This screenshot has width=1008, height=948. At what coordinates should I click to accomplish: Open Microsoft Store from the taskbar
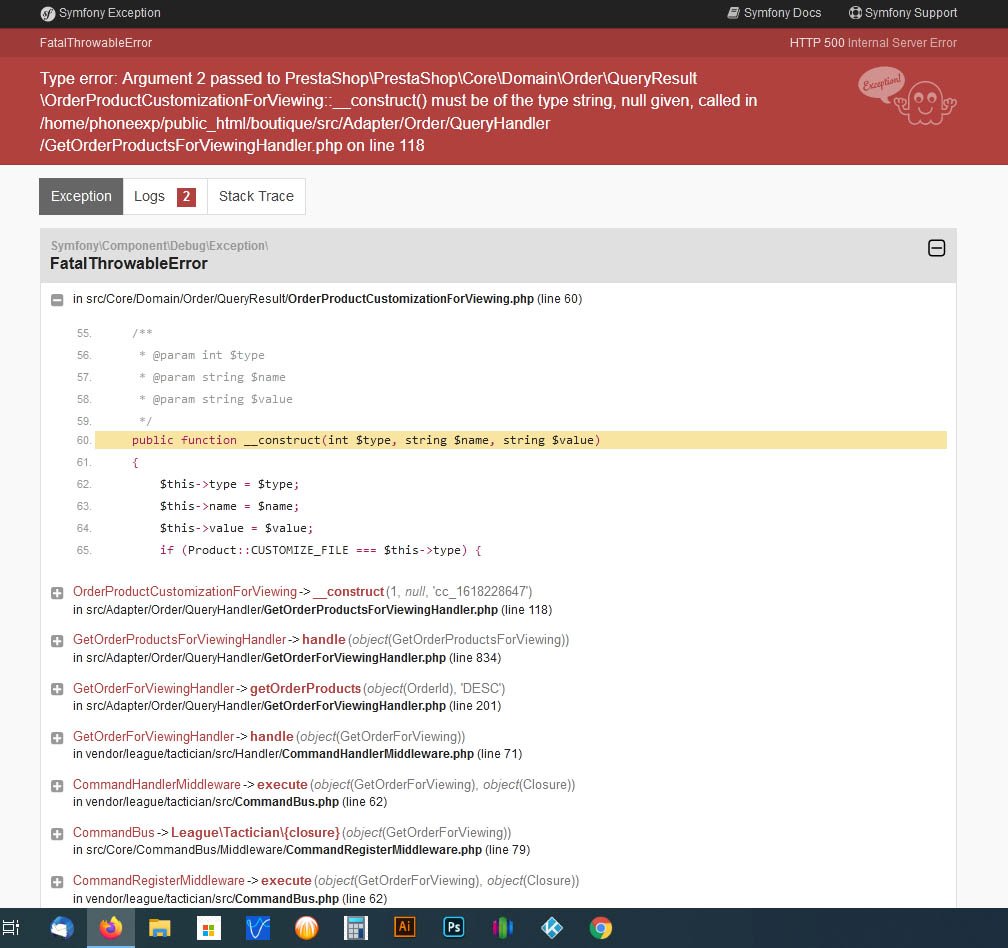pyautogui.click(x=208, y=927)
